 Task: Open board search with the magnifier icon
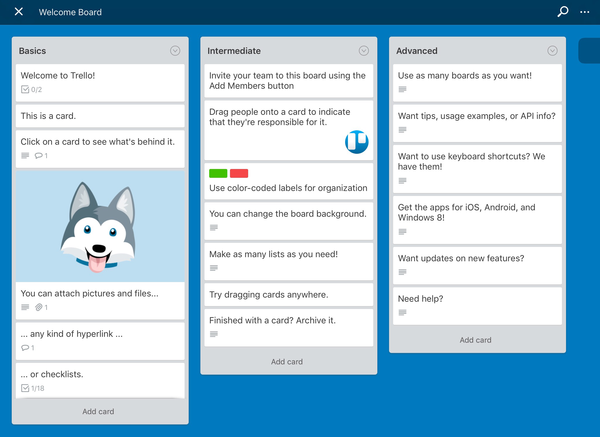click(562, 12)
